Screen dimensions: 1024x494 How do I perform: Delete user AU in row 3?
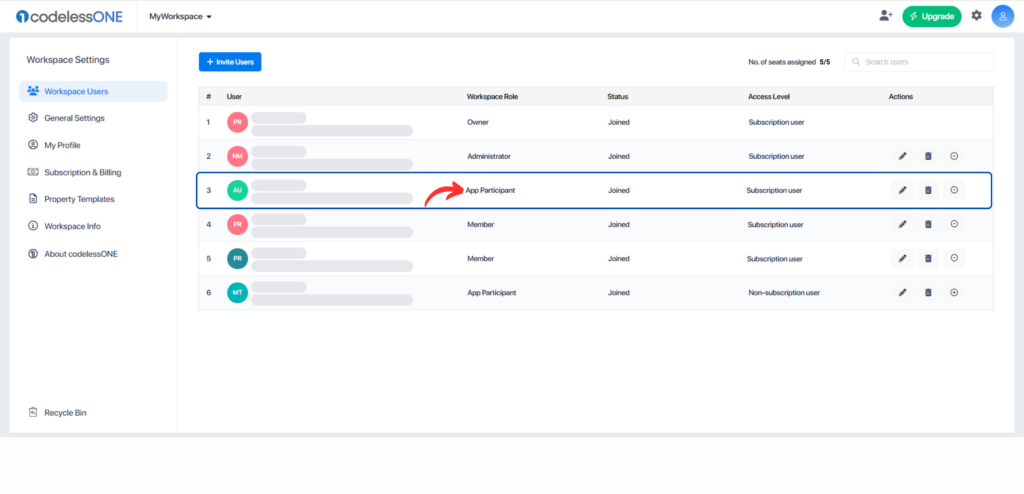tap(928, 190)
